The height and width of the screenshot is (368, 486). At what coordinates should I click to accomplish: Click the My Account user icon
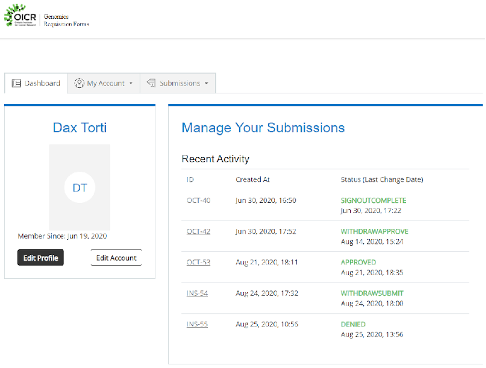(x=79, y=83)
